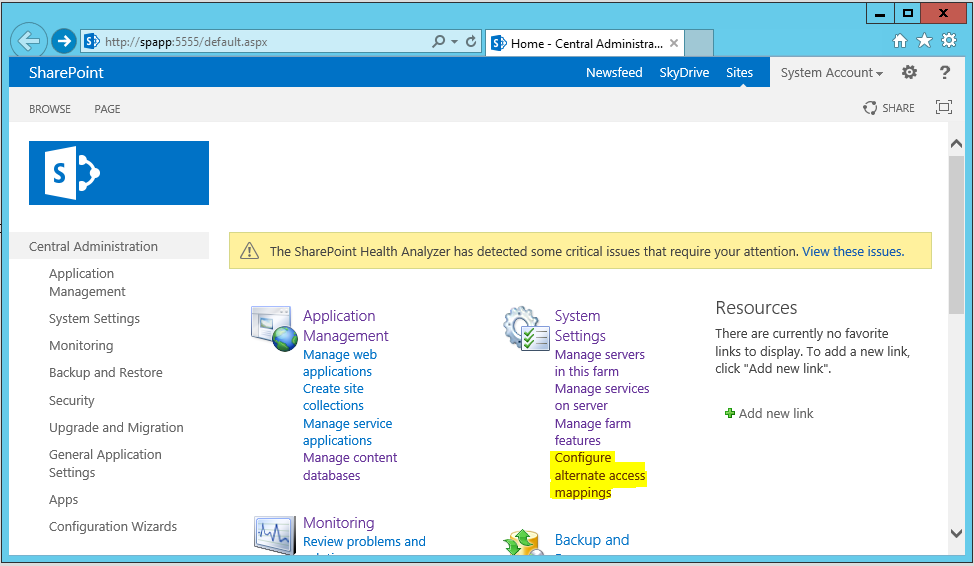Screen dimensions: 974x566
Task: Click the scrollbar down arrow
Action: click(957, 534)
